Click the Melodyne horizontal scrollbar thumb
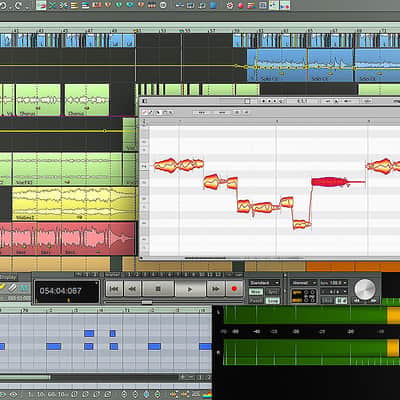400x400 pixels. pos(205,258)
